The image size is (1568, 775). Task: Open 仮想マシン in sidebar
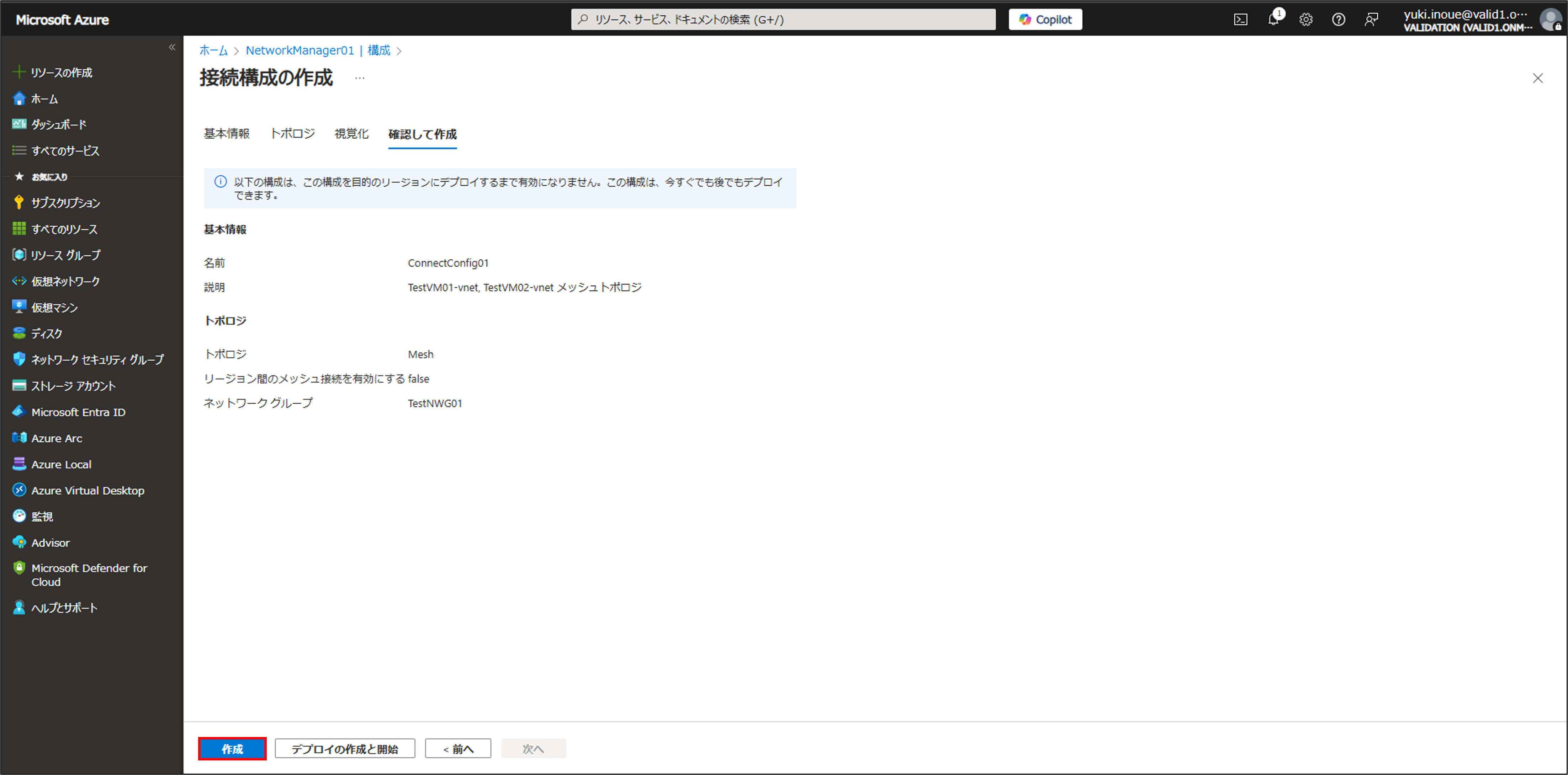tap(45, 307)
